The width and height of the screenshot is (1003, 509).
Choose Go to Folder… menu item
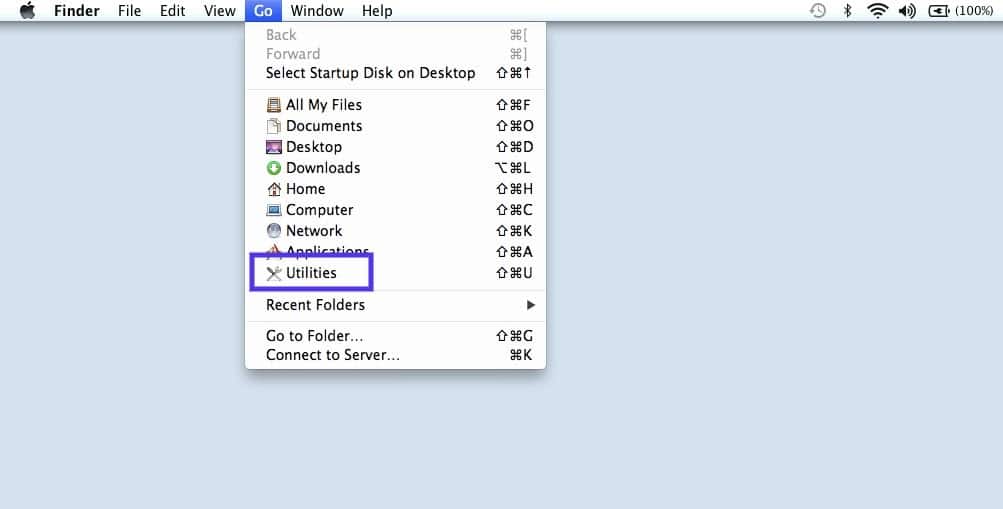pyautogui.click(x=315, y=336)
